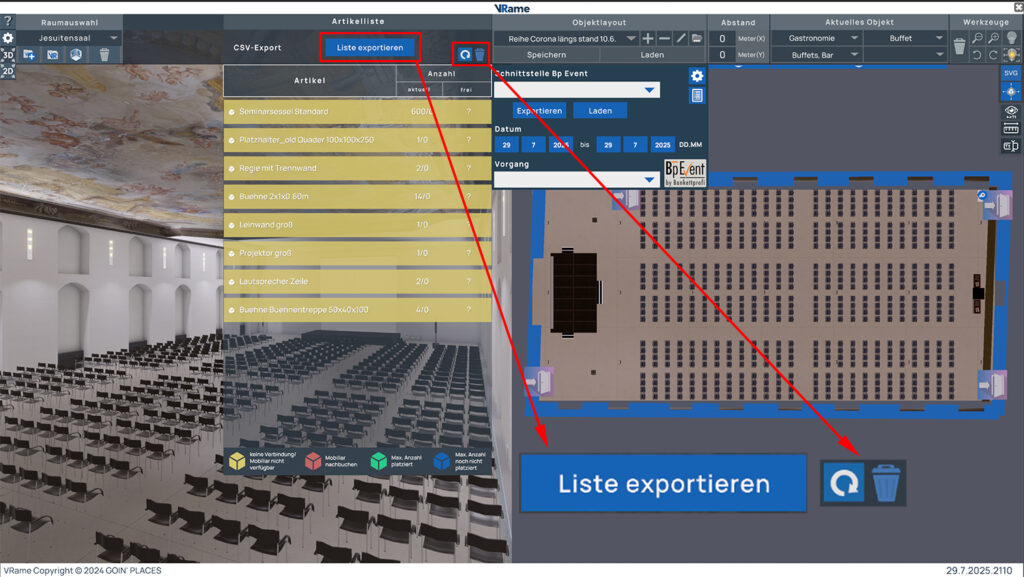Click the green cube Max. Anzahl platziert swatch
The height and width of the screenshot is (577, 1024).
[379, 461]
